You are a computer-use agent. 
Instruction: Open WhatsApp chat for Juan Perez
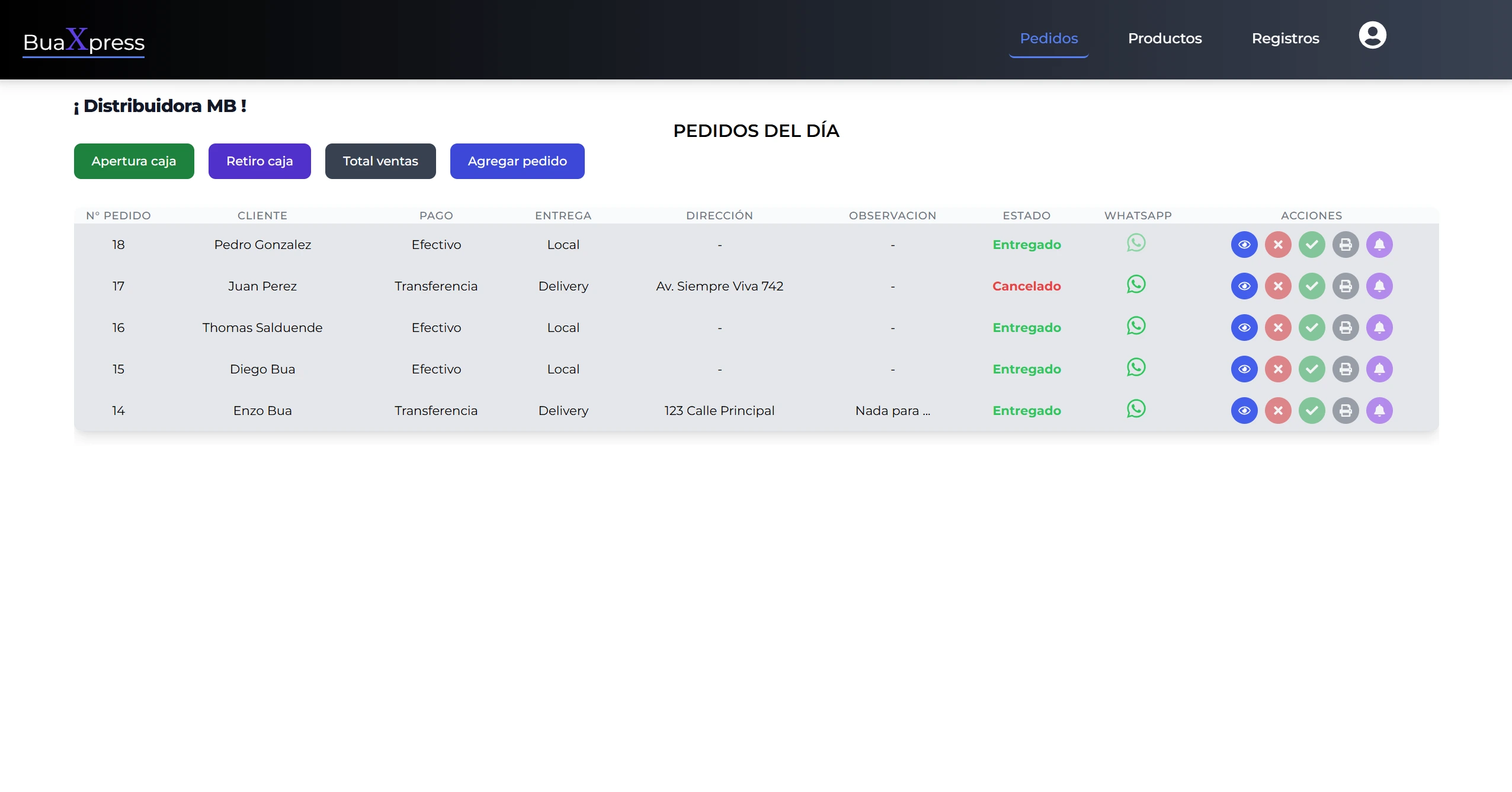click(1136, 285)
